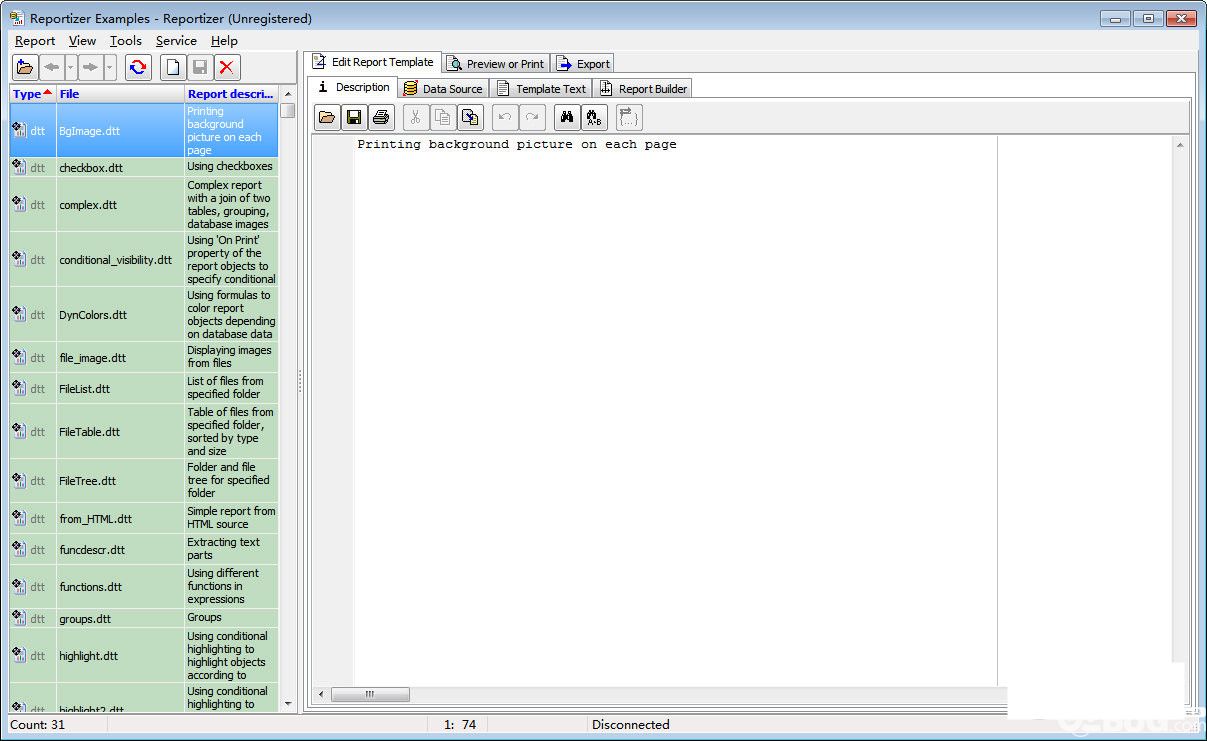Paste from the clipboard into the editor
The image size is (1207, 741).
(x=470, y=117)
